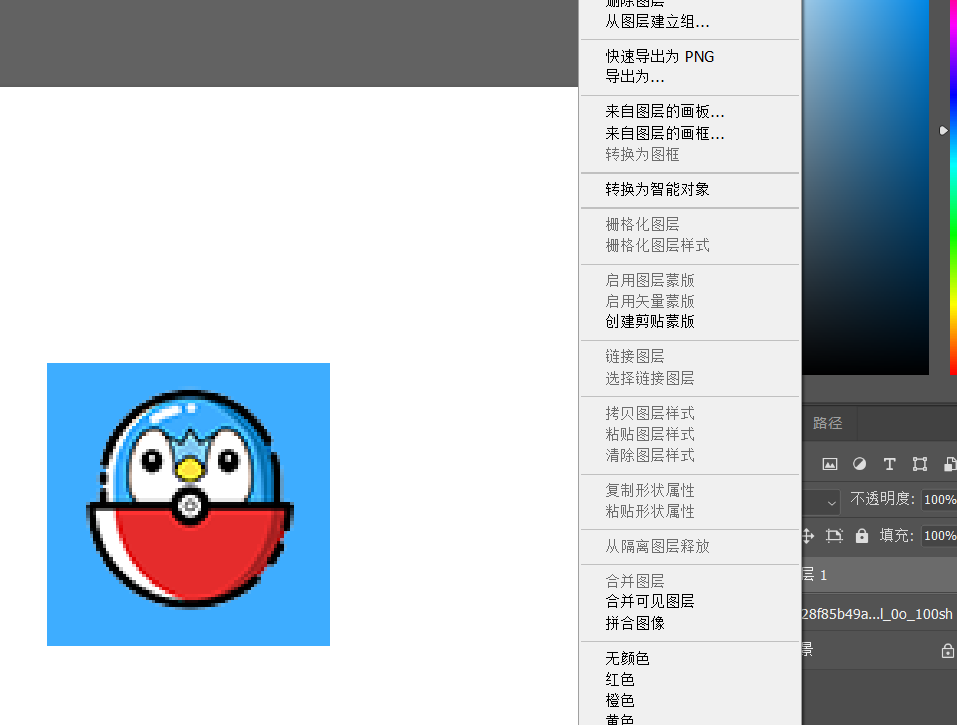
Task: Select the 层 1 layer row
Action: click(879, 575)
